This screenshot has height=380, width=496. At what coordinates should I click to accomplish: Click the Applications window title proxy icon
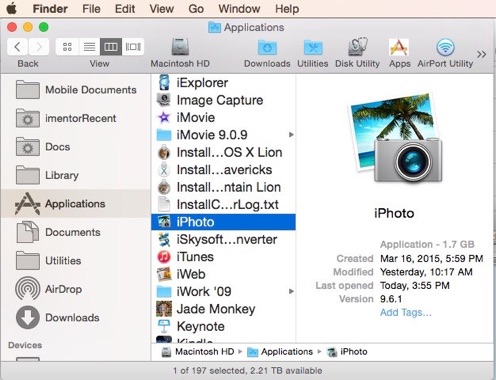(214, 27)
